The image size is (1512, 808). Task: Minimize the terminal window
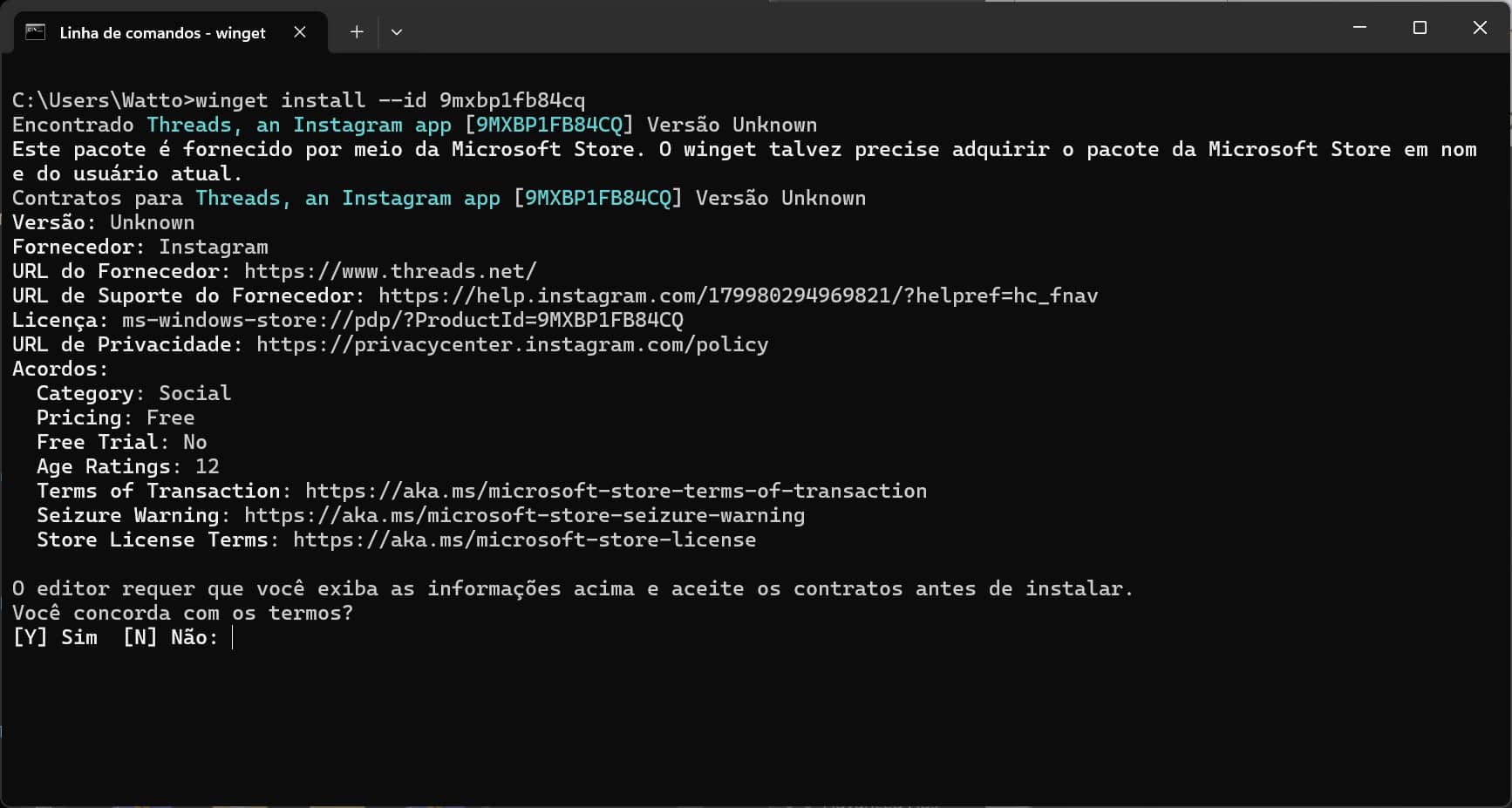click(1359, 28)
